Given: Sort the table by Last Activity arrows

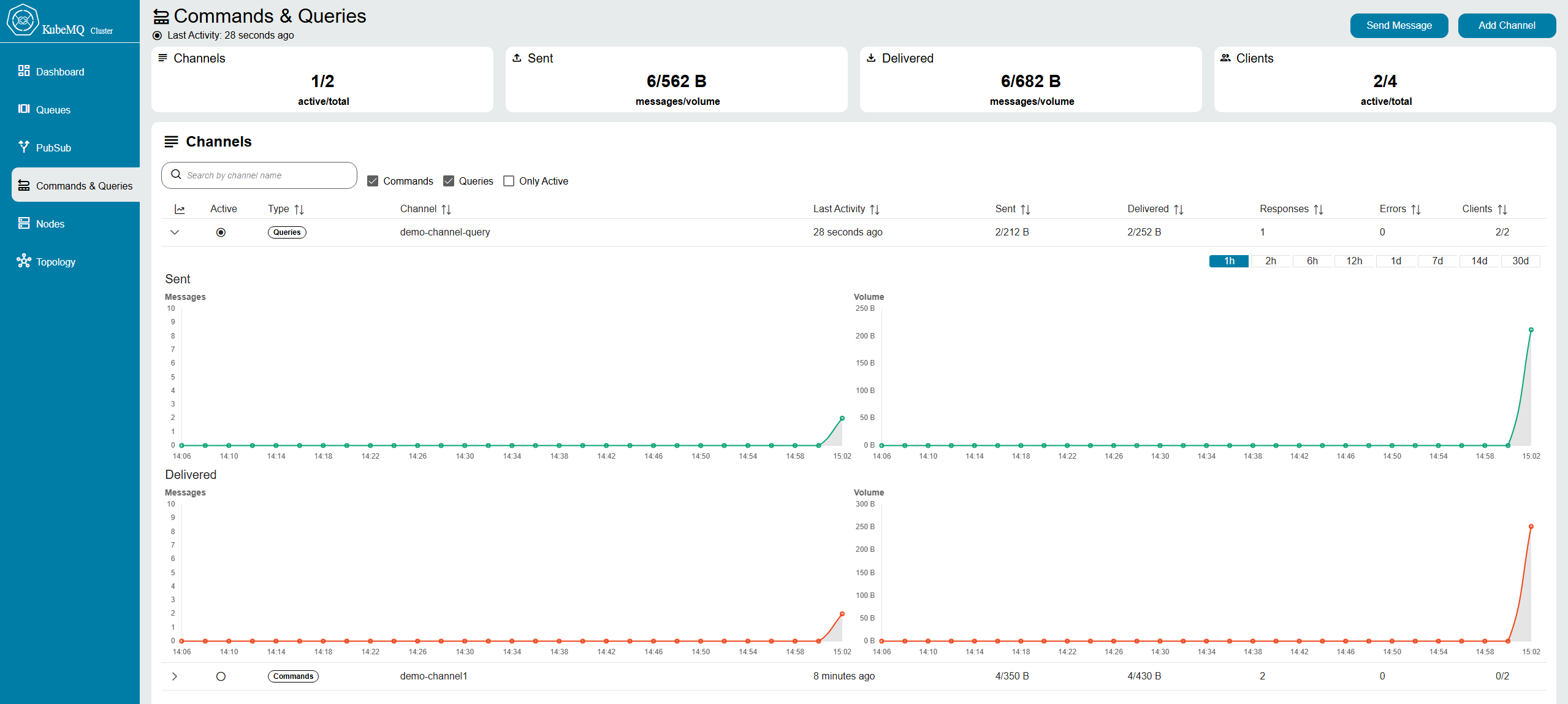Looking at the screenshot, I should (875, 210).
